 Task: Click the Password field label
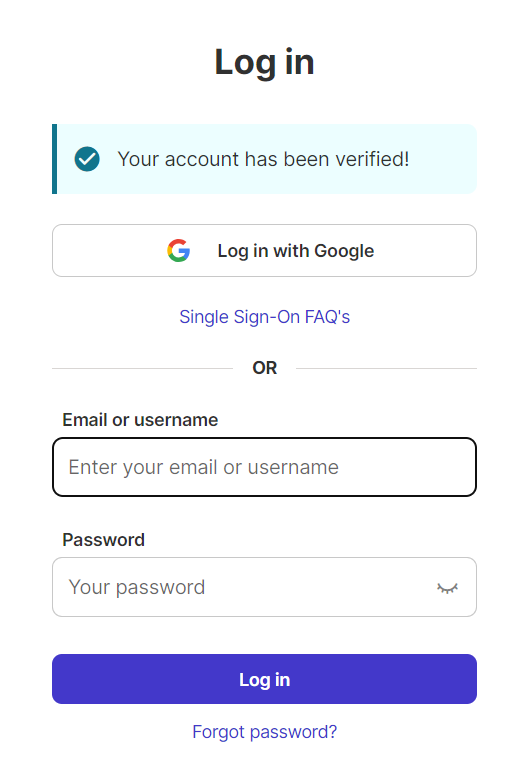coord(103,540)
